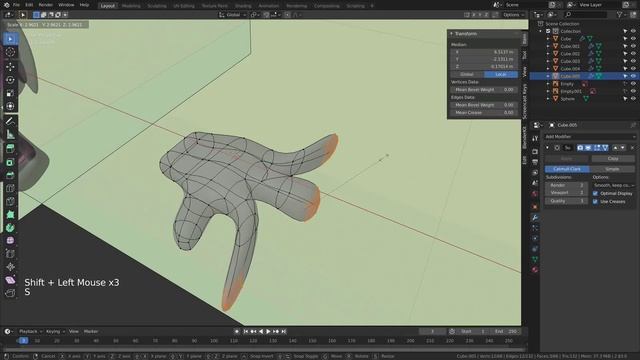The height and width of the screenshot is (360, 640).
Task: Open the Modifier properties wrench tab
Action: point(535,218)
